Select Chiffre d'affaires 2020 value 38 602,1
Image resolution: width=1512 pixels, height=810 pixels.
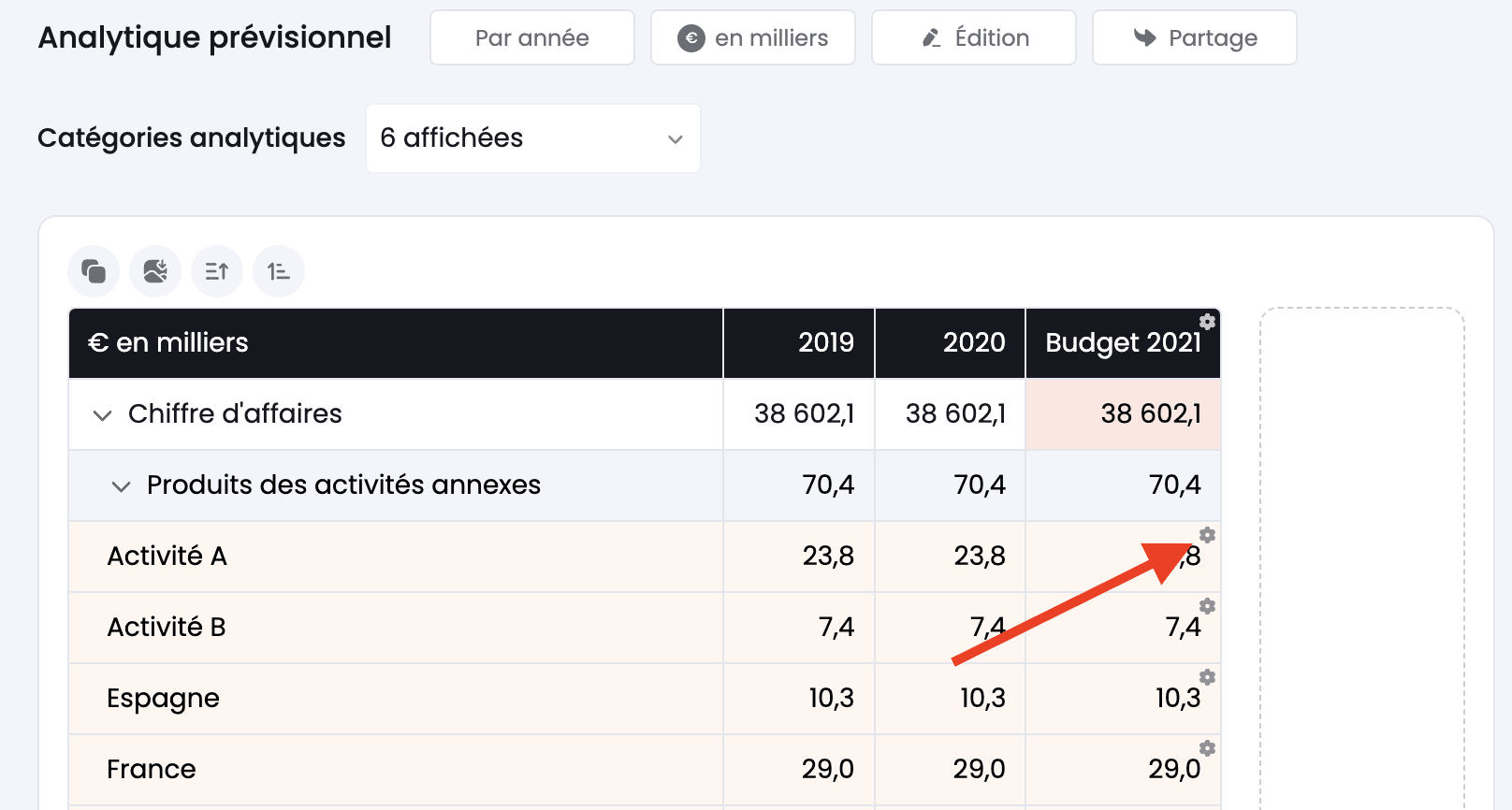coord(950,414)
